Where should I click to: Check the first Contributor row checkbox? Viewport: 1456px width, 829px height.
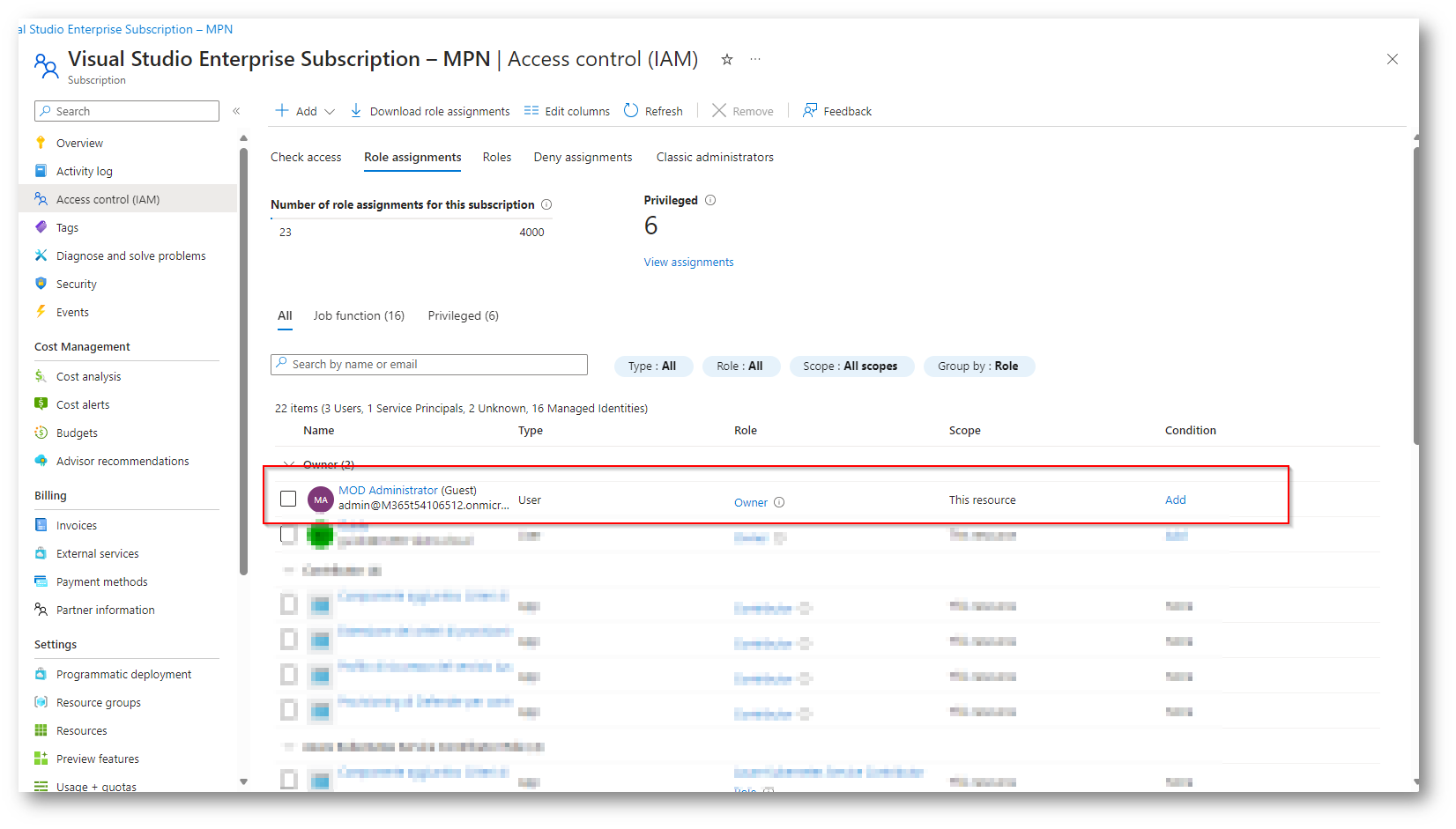pos(288,605)
